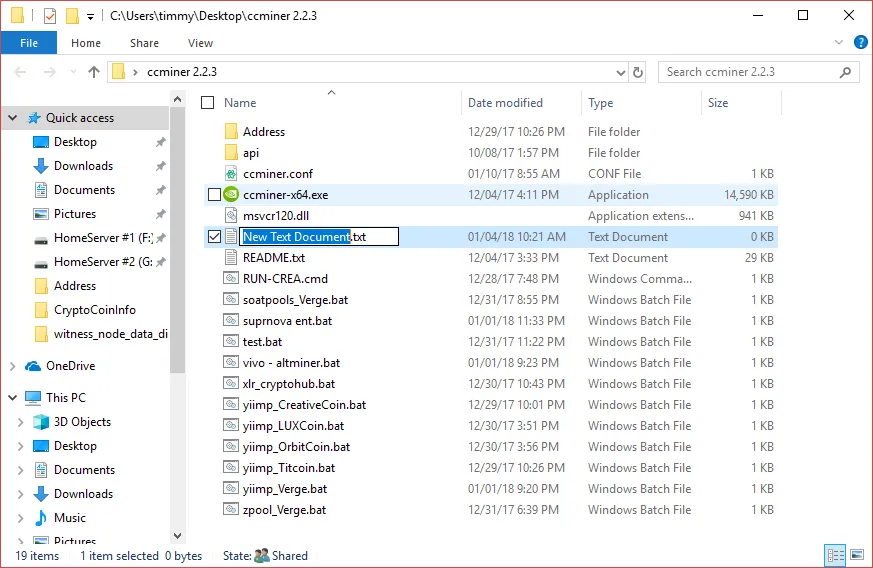Click the api folder icon
The image size is (873, 568).
point(231,153)
